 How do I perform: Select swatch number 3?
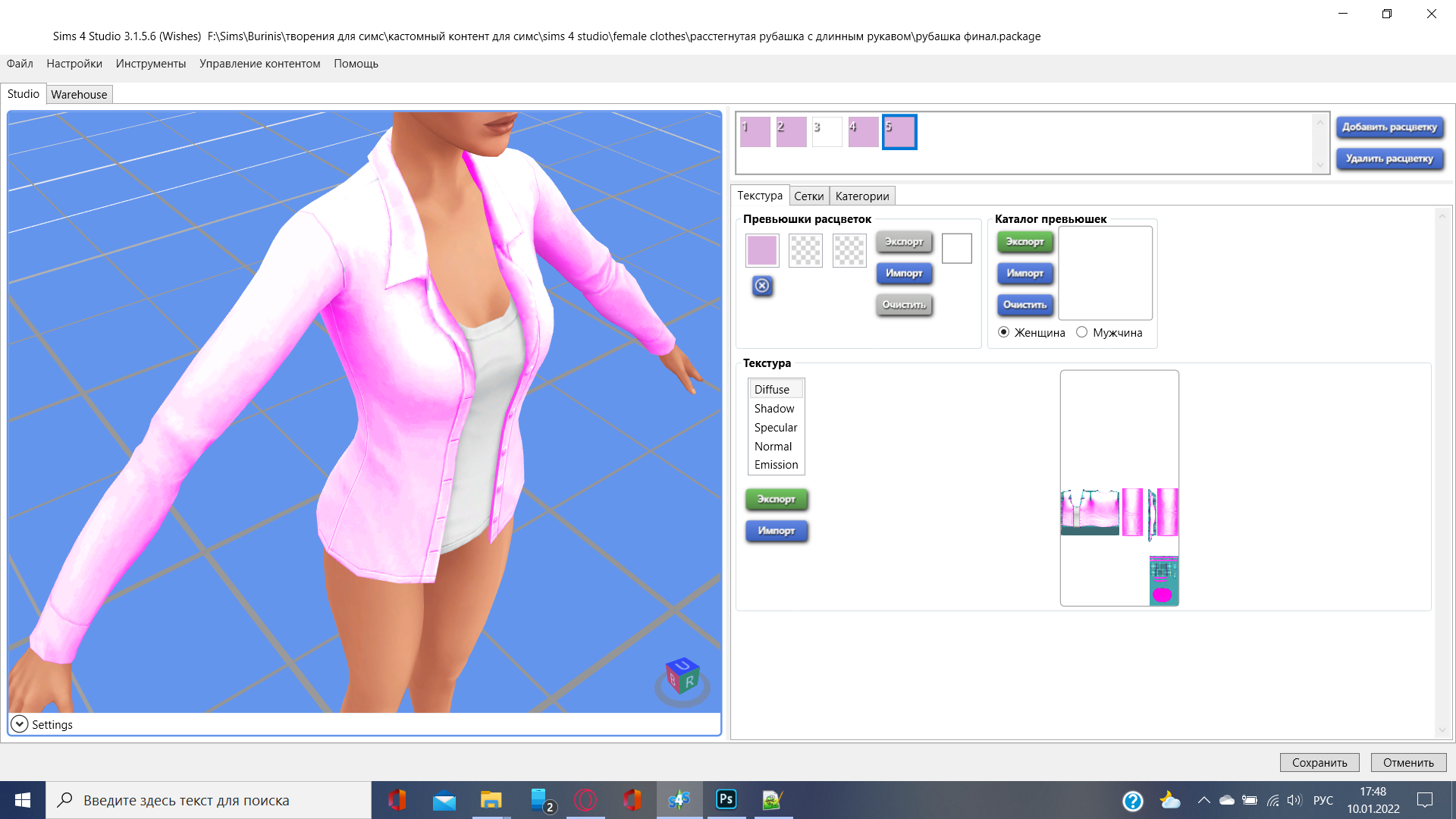click(x=827, y=132)
